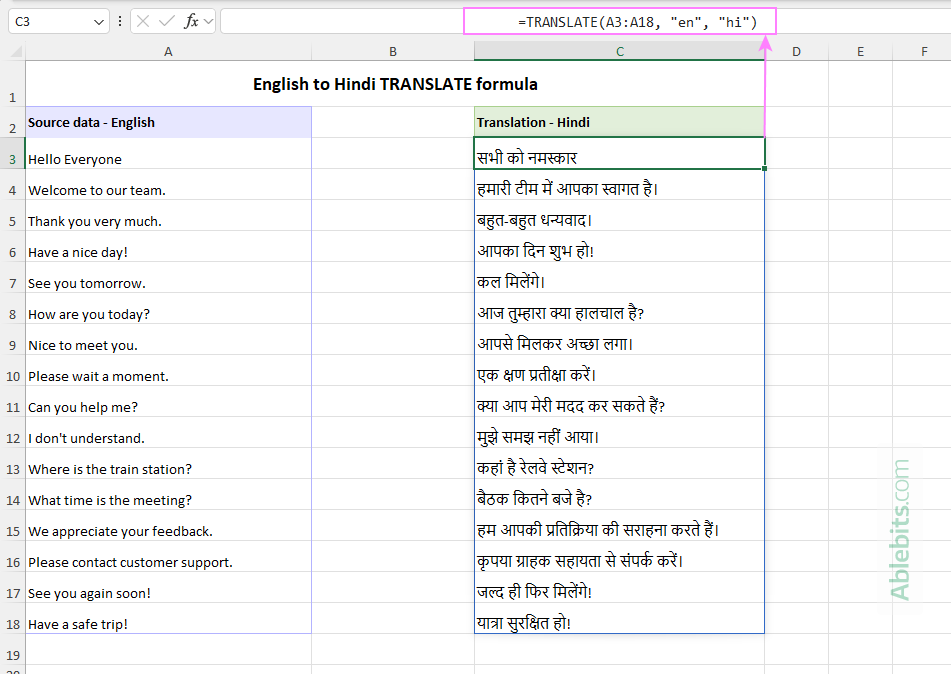Select row 2 header

tap(12, 122)
